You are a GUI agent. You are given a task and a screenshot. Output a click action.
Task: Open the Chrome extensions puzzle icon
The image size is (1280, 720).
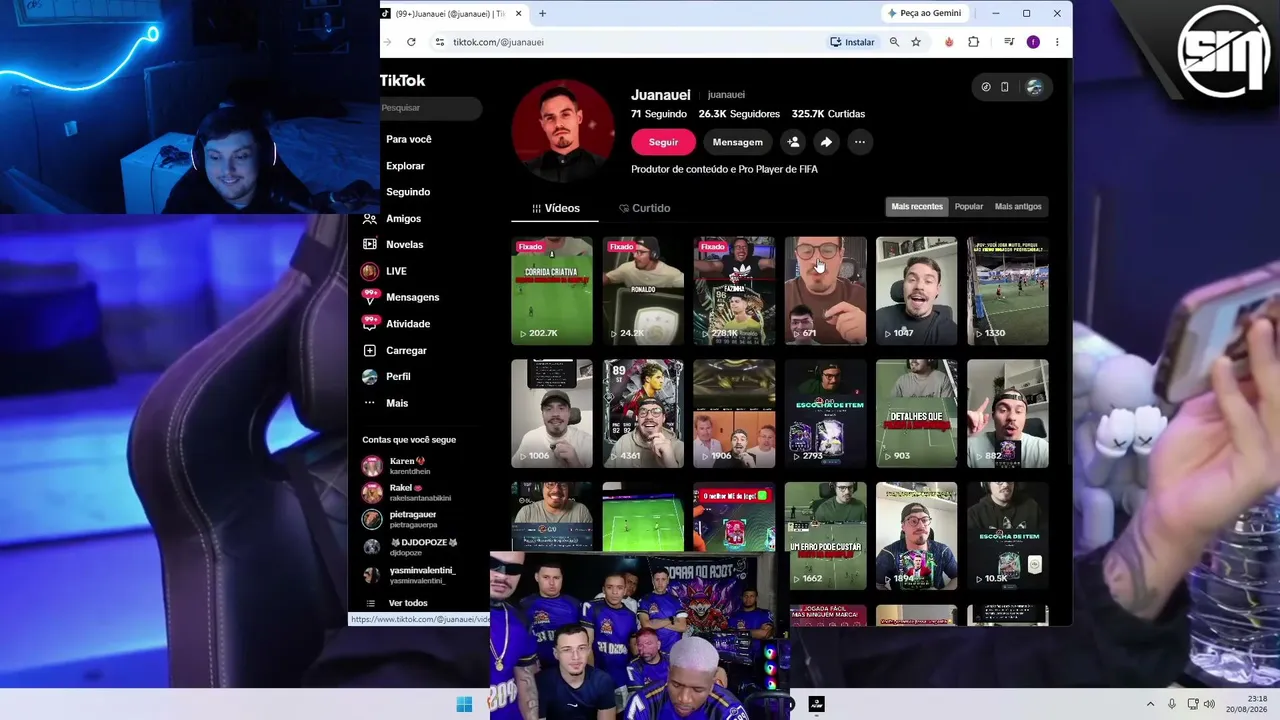pyautogui.click(x=974, y=42)
